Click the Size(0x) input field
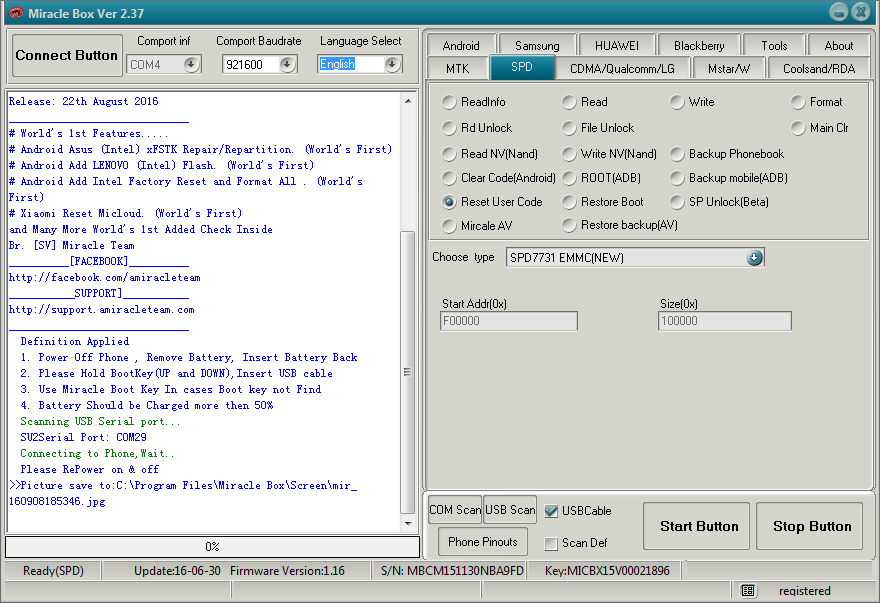This screenshot has width=880, height=603. (725, 321)
